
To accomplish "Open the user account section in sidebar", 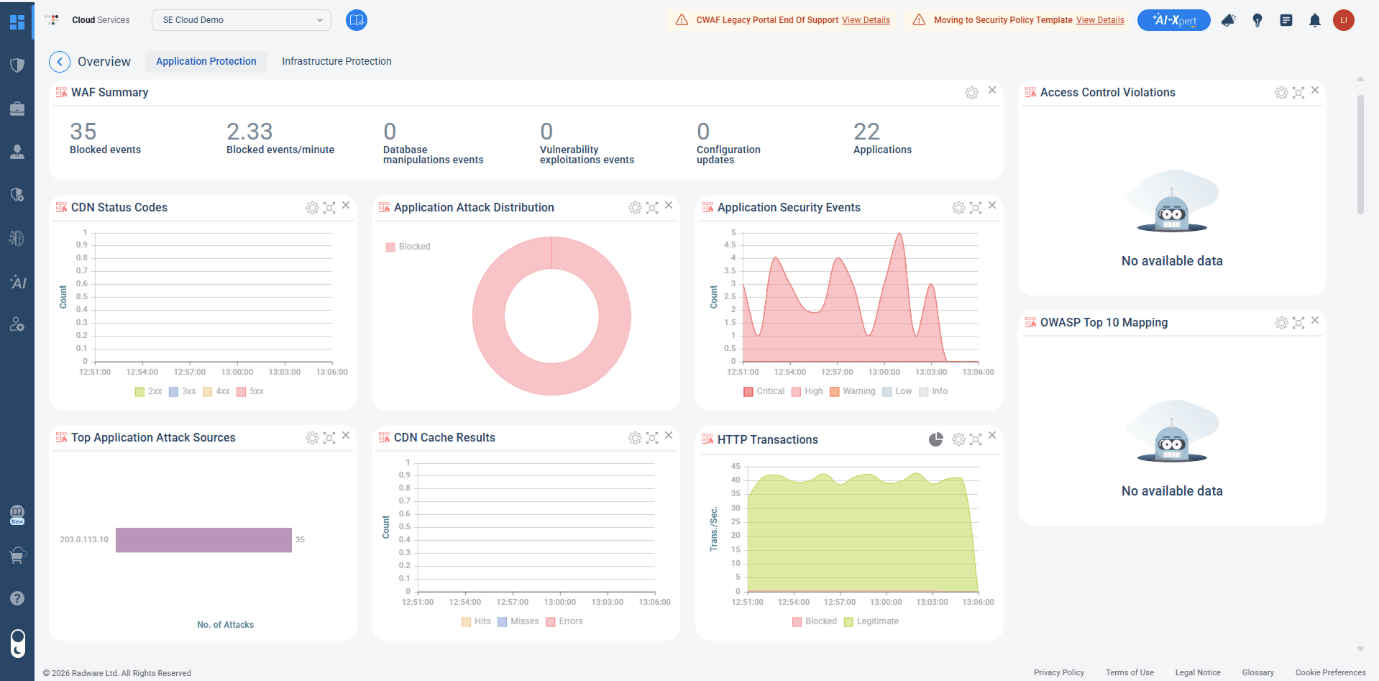I will point(17,152).
